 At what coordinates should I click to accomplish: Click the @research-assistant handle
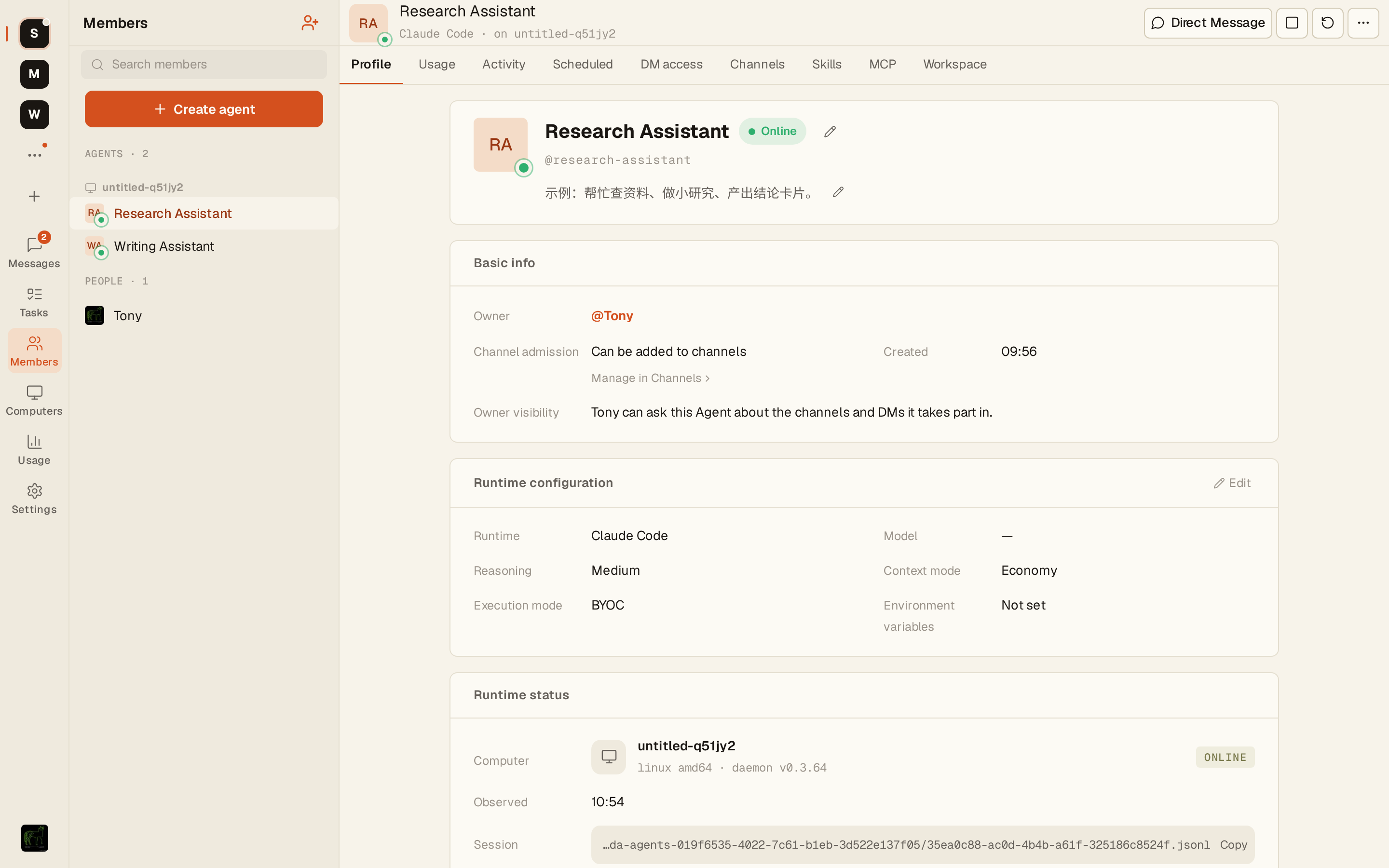(x=618, y=160)
